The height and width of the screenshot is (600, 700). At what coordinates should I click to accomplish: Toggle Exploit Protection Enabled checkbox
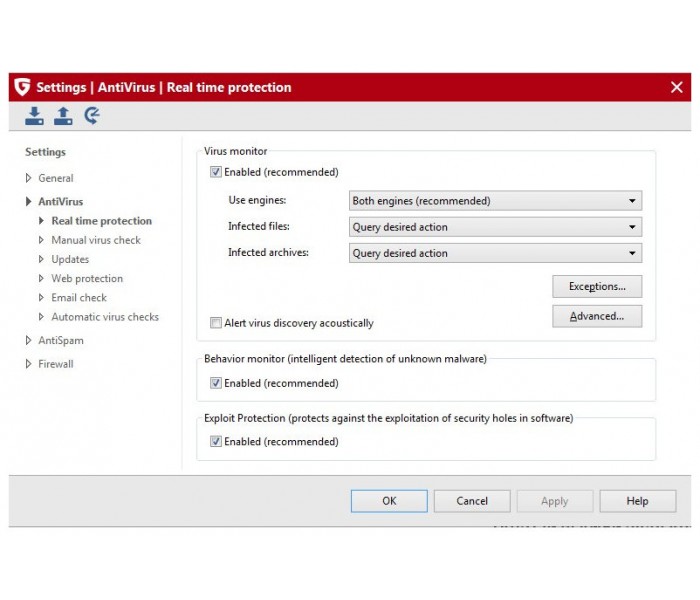tap(216, 442)
